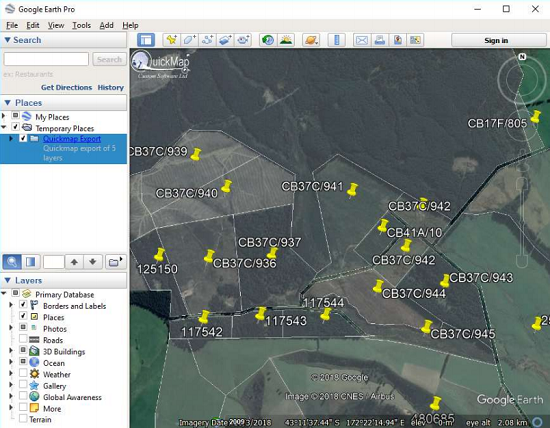Select the Add Polygon tool
This screenshot has height=428, width=550.
pyautogui.click(x=189, y=40)
